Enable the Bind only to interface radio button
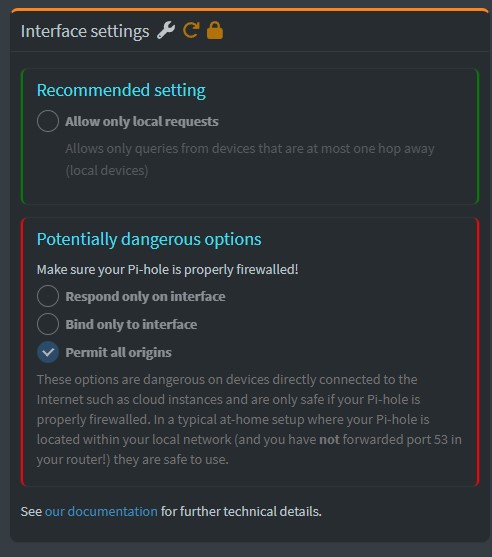The width and height of the screenshot is (492, 557). pyautogui.click(x=48, y=324)
